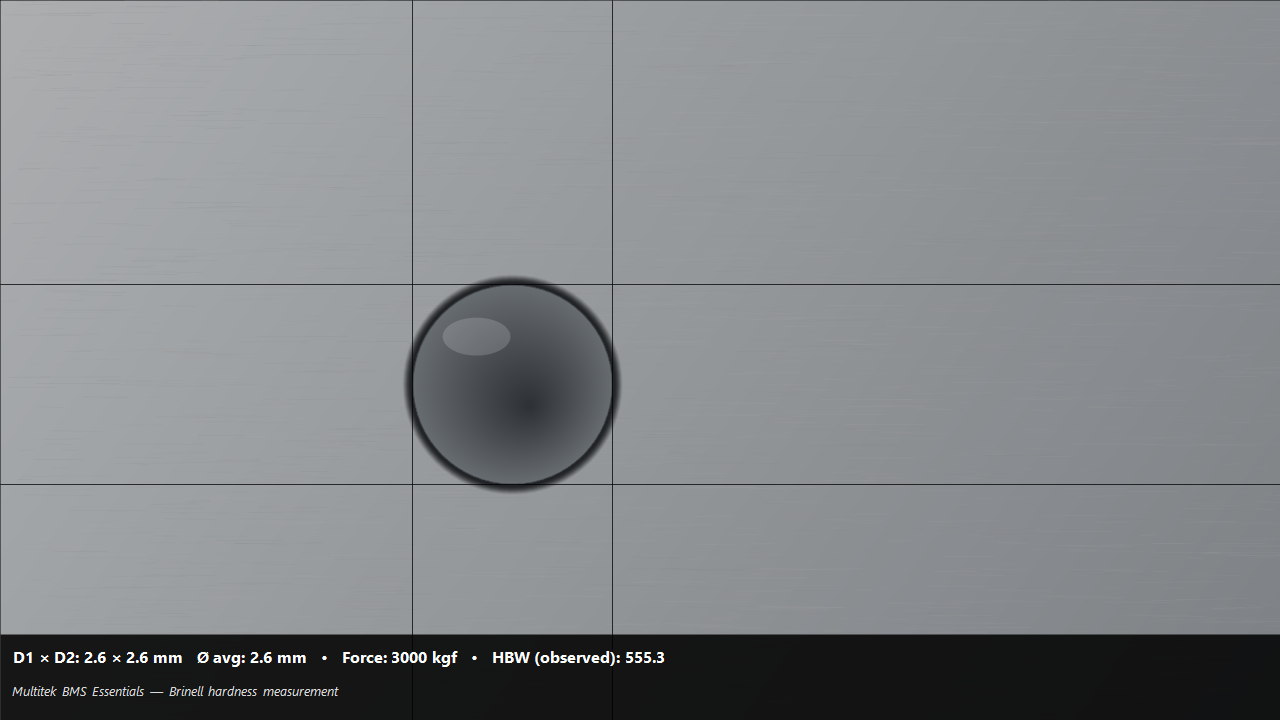Image resolution: width=1280 pixels, height=720 pixels.
Task: Click the "Ø avg: 2.6 mm" value
Action: 252,658
